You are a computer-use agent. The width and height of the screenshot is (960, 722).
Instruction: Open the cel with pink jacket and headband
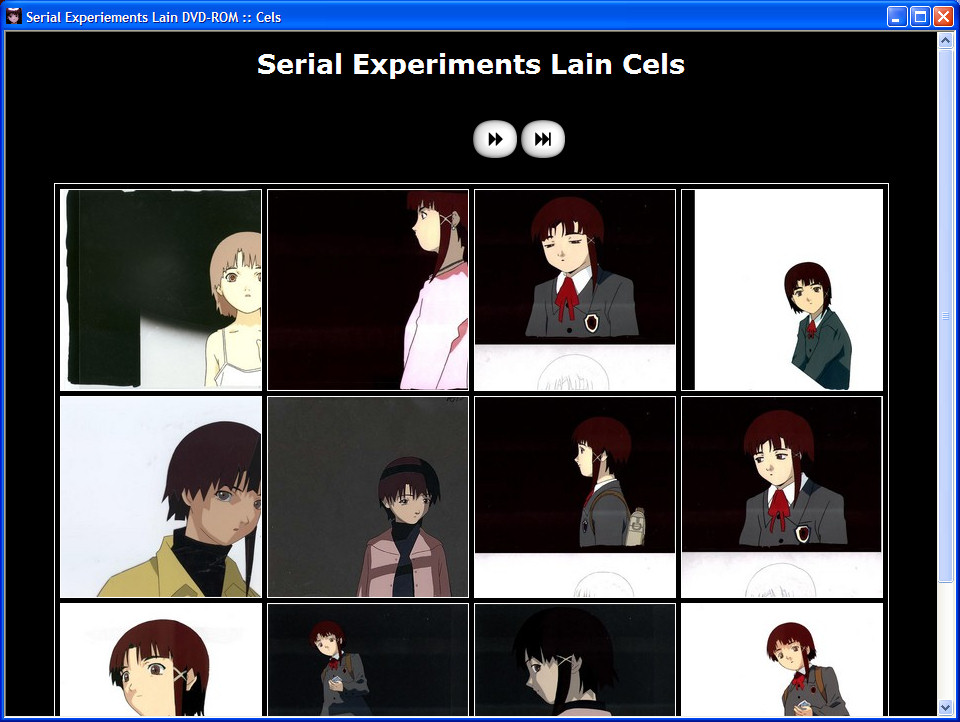[368, 497]
